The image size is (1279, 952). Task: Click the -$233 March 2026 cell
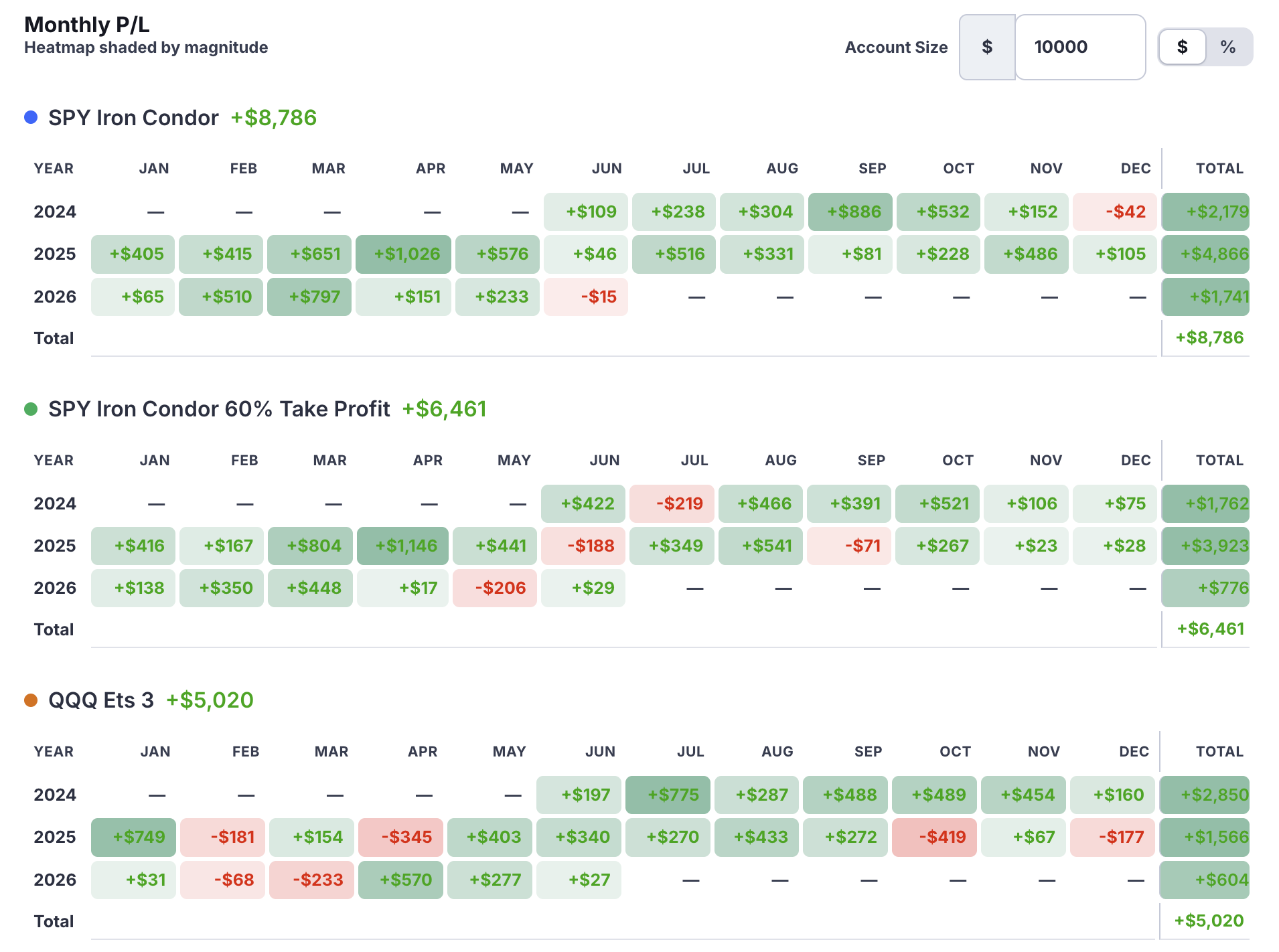[311, 880]
